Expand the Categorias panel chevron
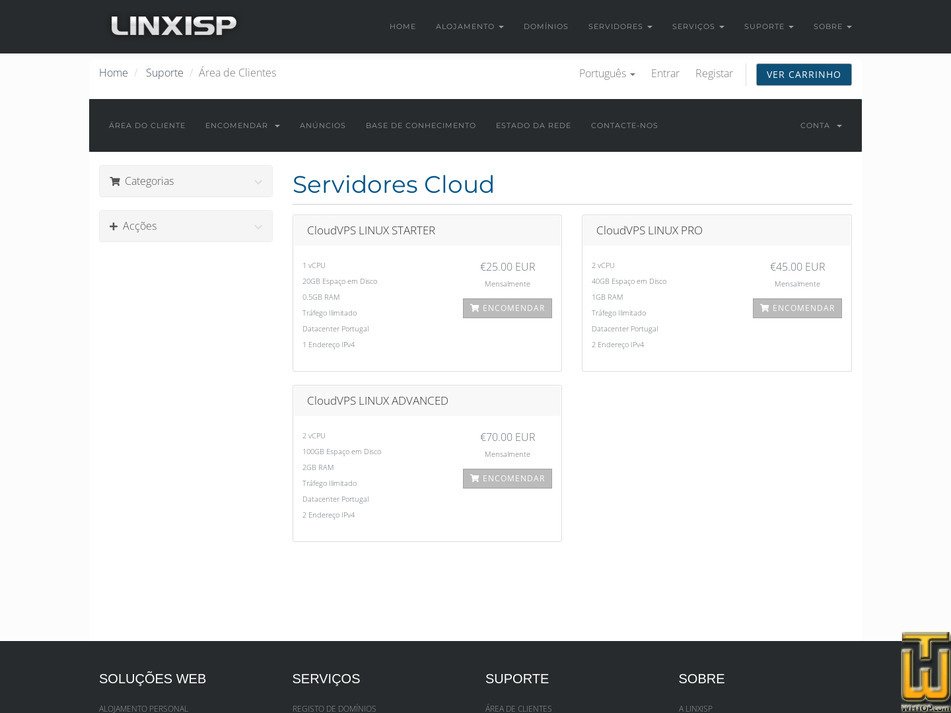This screenshot has height=713, width=951. [258, 182]
